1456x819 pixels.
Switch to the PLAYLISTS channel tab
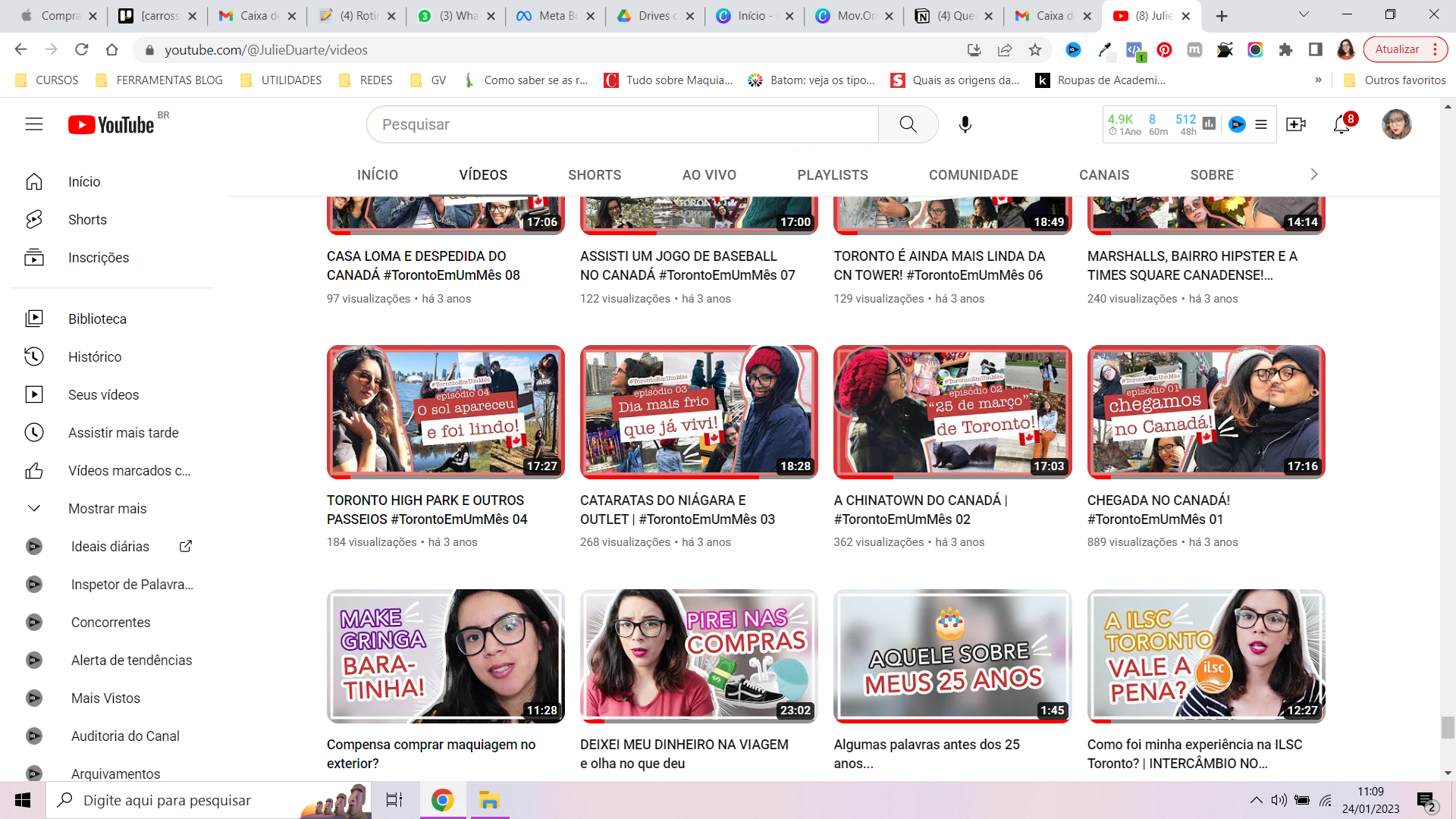(x=832, y=175)
